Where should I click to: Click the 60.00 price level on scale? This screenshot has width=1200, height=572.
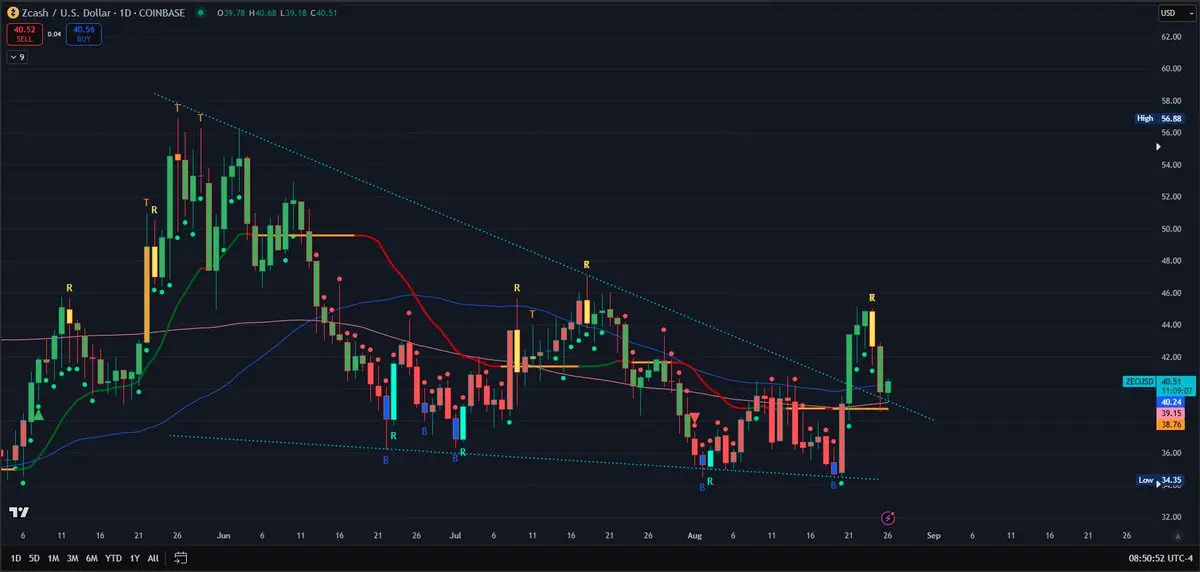point(1171,69)
